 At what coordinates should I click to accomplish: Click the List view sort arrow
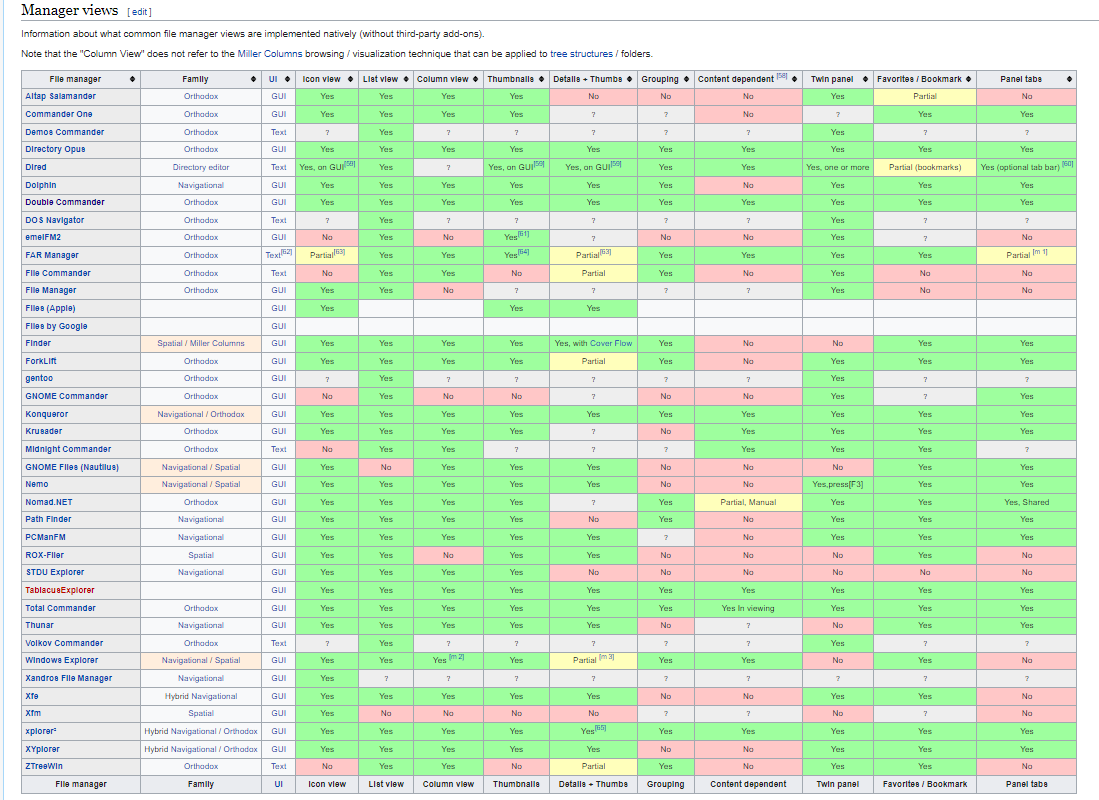[x=405, y=79]
